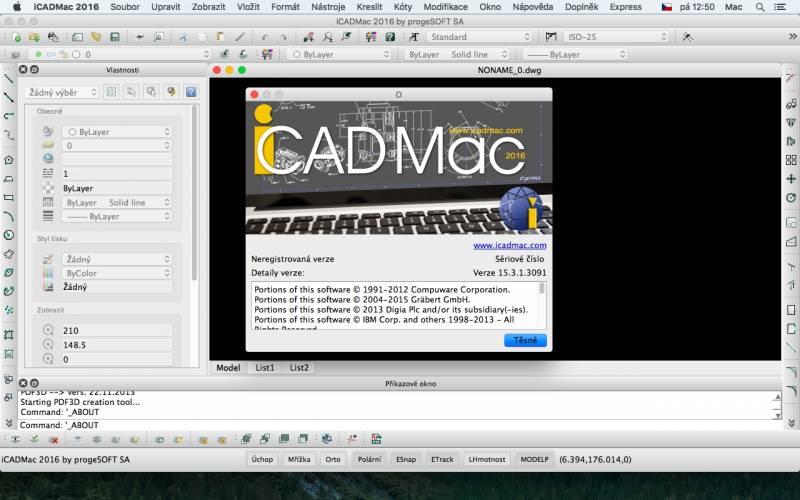Open the Express menu
The height and width of the screenshot is (500, 800).
pos(626,7)
